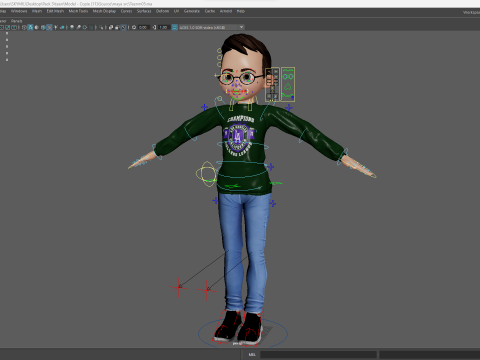Open the ACES sRGB view transform dropdown

212,27
